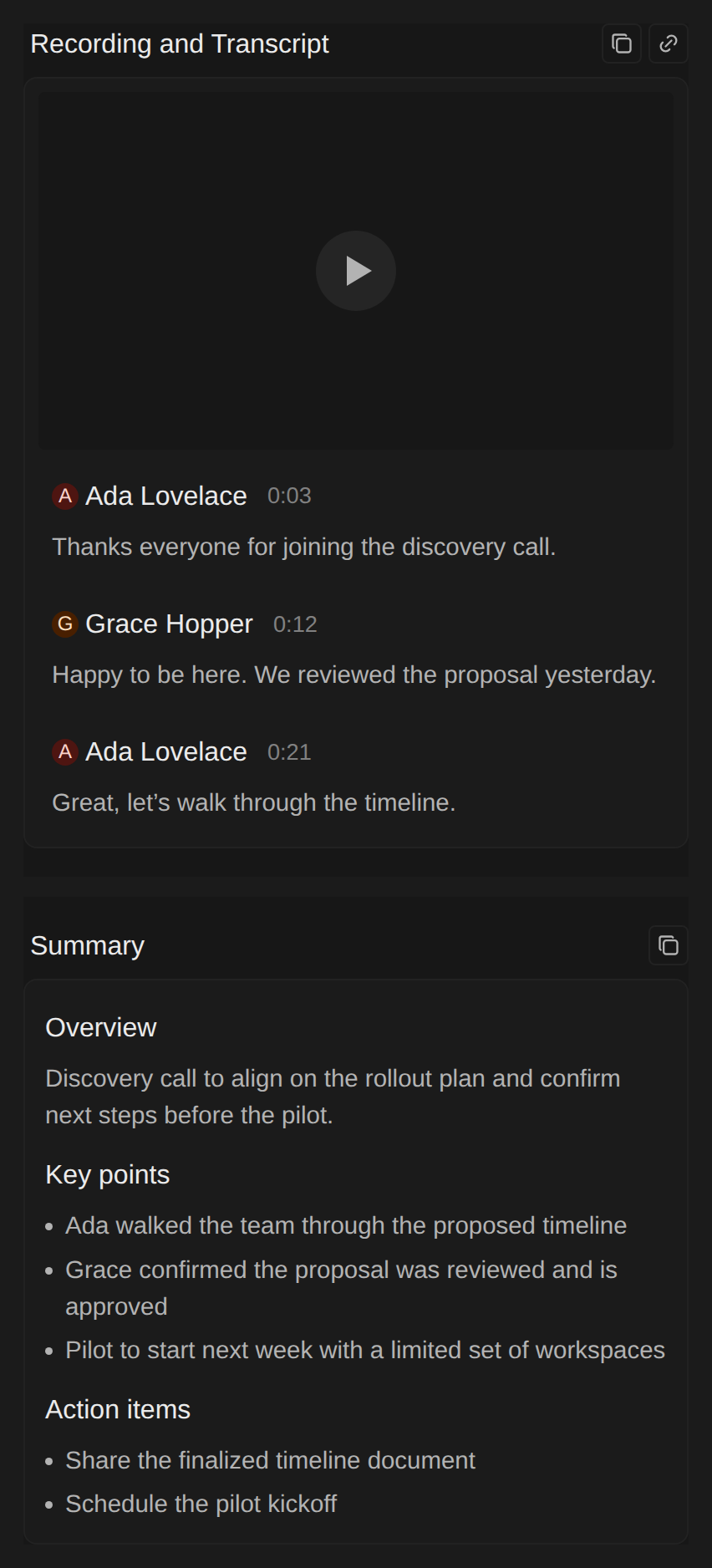Viewport: 712px width, 1568px height.
Task: Click the Overview heading in the Summary
Action: coord(101,1027)
